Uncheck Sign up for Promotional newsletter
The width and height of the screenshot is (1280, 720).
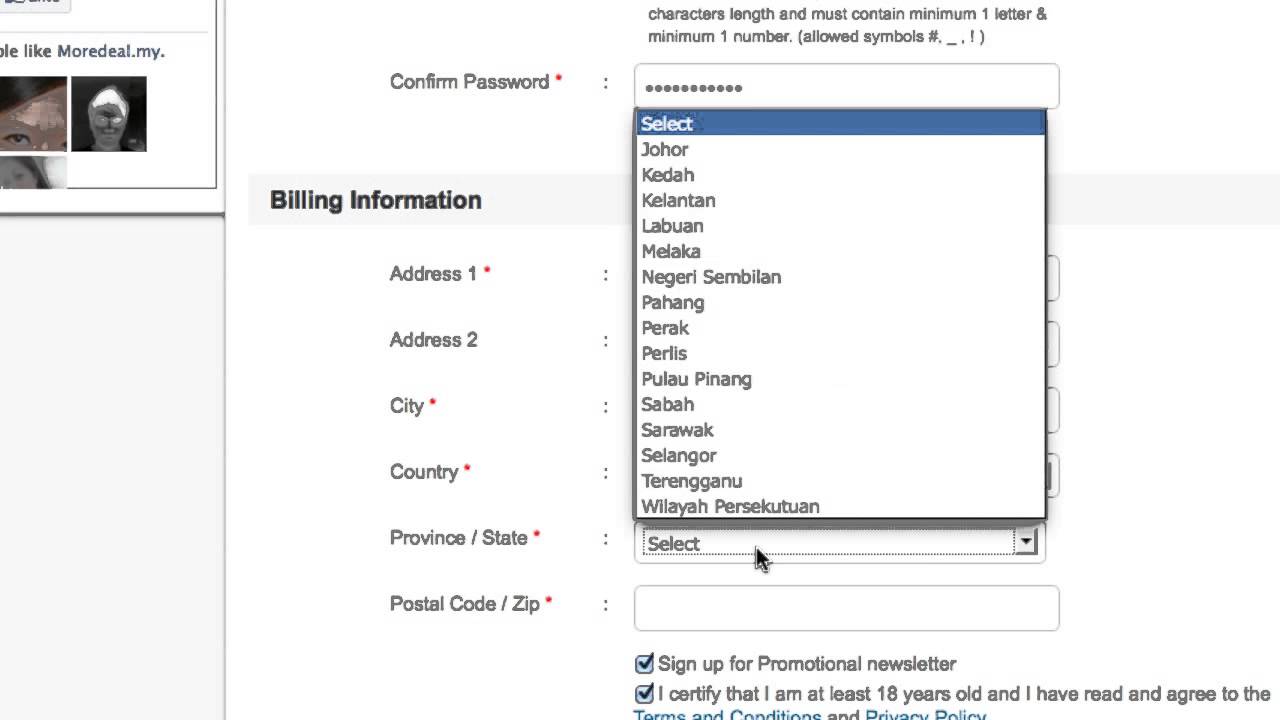click(x=645, y=664)
